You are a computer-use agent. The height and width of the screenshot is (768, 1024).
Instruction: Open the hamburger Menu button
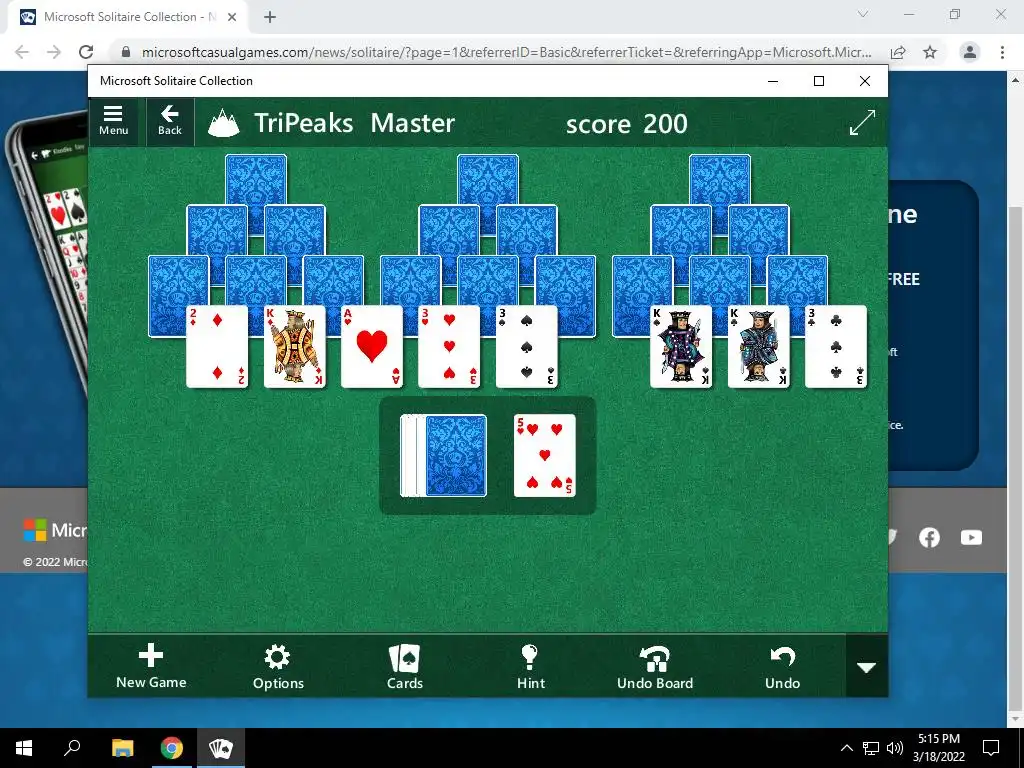tap(113, 121)
